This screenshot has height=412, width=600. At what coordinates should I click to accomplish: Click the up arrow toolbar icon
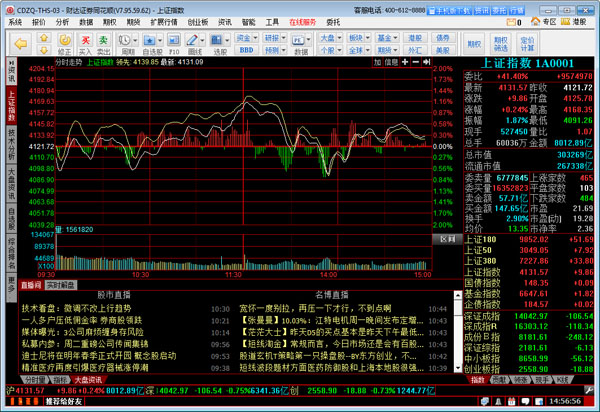[x=44, y=38]
